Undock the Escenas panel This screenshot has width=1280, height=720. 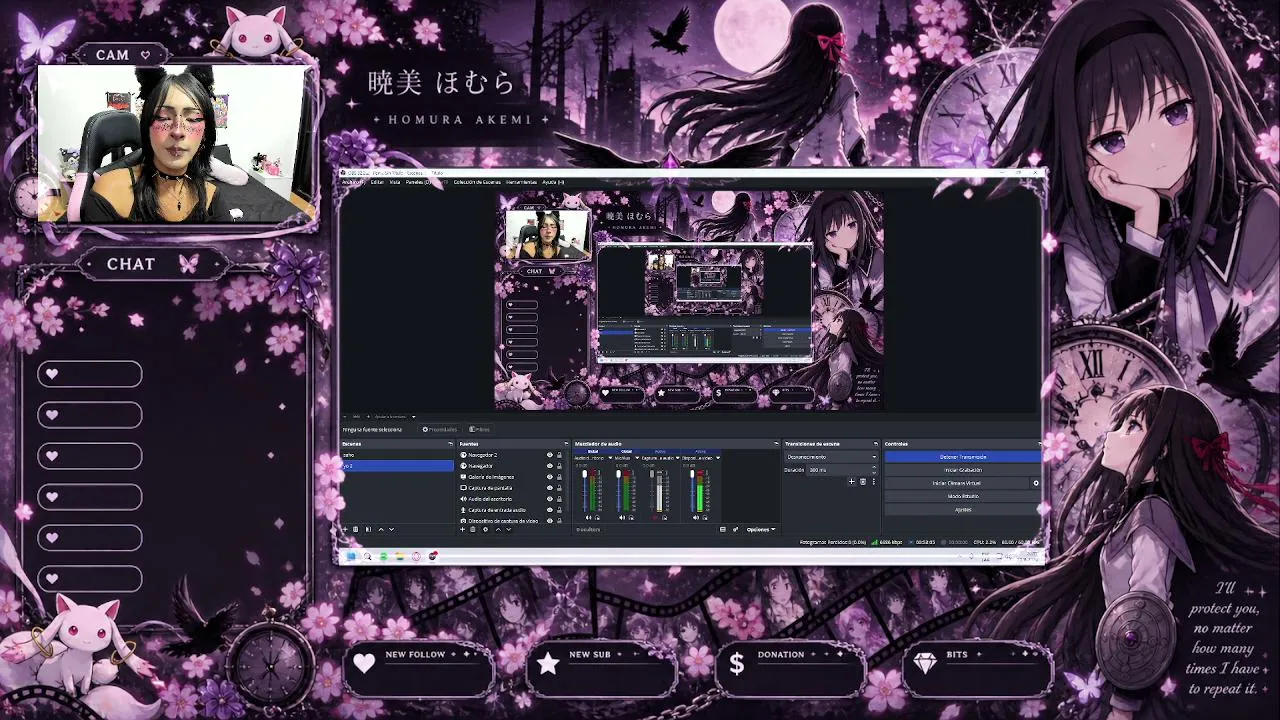[450, 444]
